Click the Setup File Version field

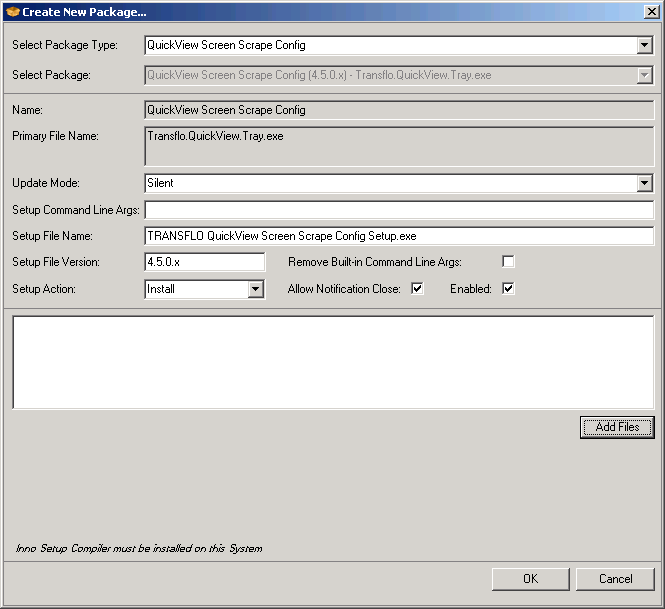click(205, 262)
